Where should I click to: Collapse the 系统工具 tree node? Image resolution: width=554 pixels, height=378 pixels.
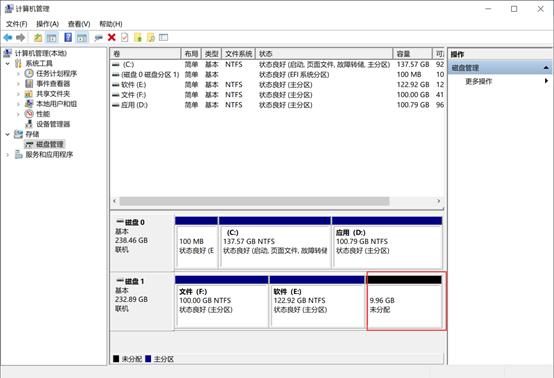8,64
